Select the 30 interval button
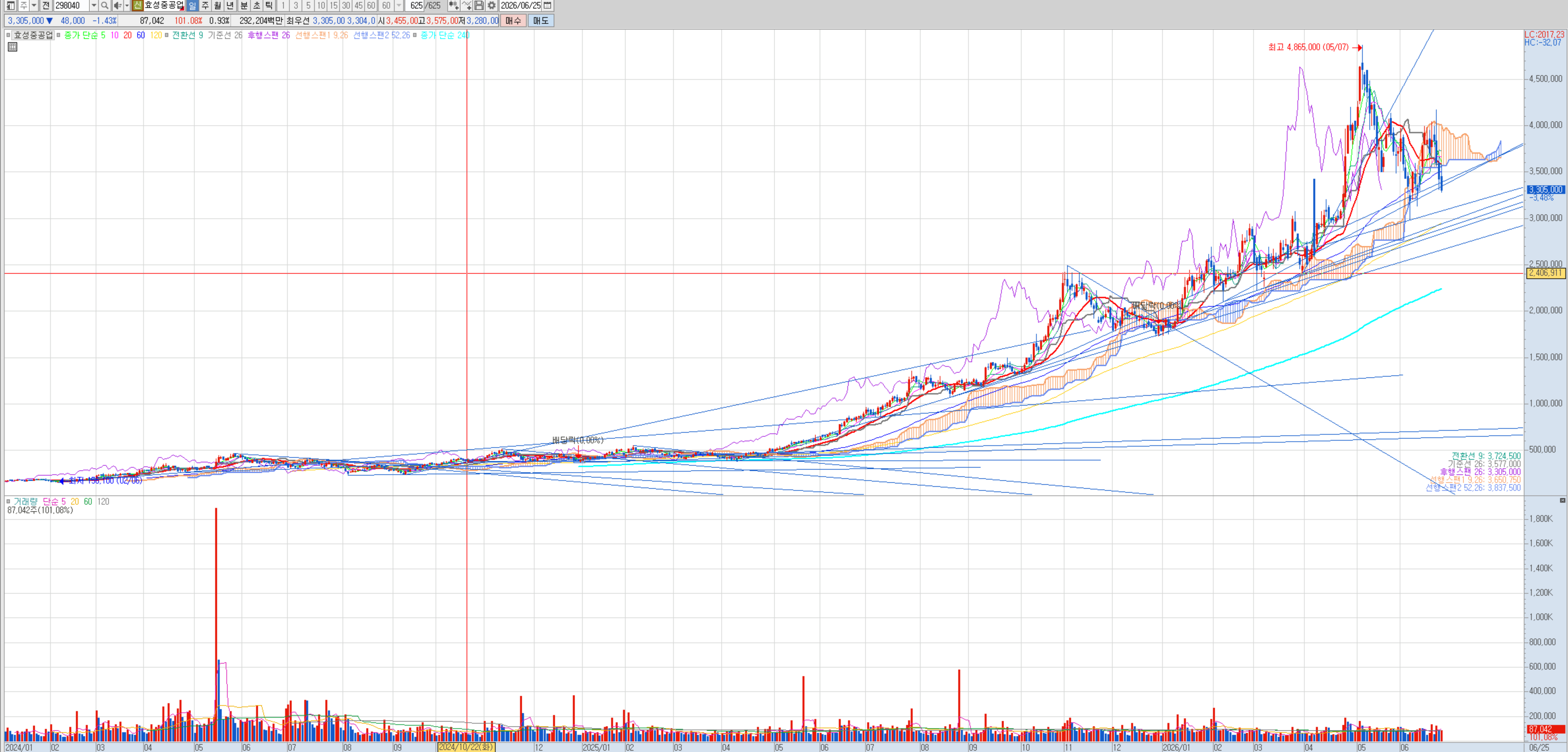The image size is (1568, 752). [346, 5]
